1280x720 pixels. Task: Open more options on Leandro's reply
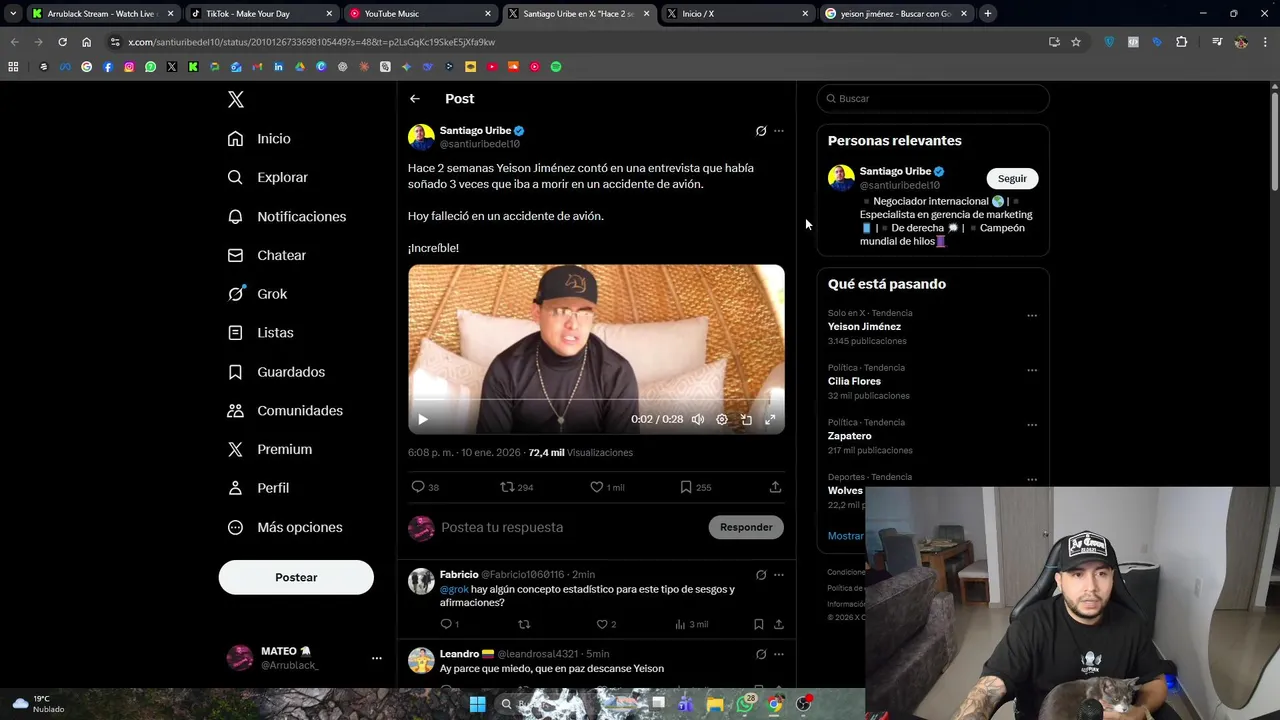(x=779, y=654)
